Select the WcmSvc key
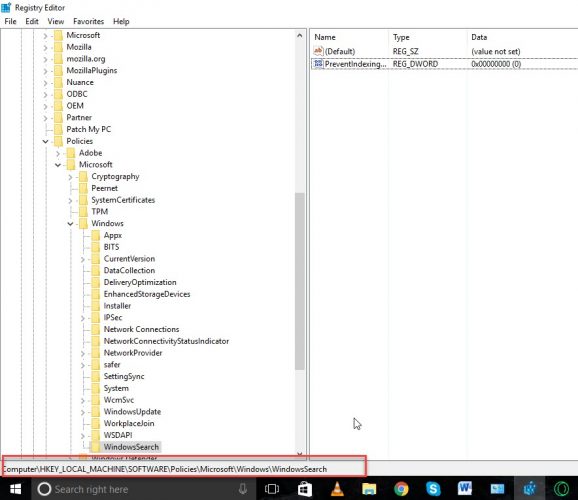578x500 pixels. click(118, 400)
